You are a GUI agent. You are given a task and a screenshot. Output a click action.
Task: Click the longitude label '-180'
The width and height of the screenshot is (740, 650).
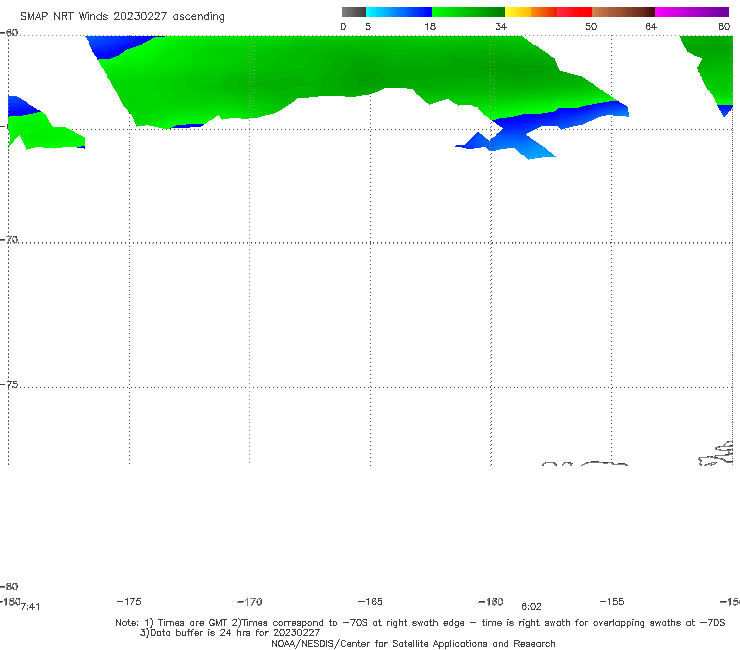[10, 601]
